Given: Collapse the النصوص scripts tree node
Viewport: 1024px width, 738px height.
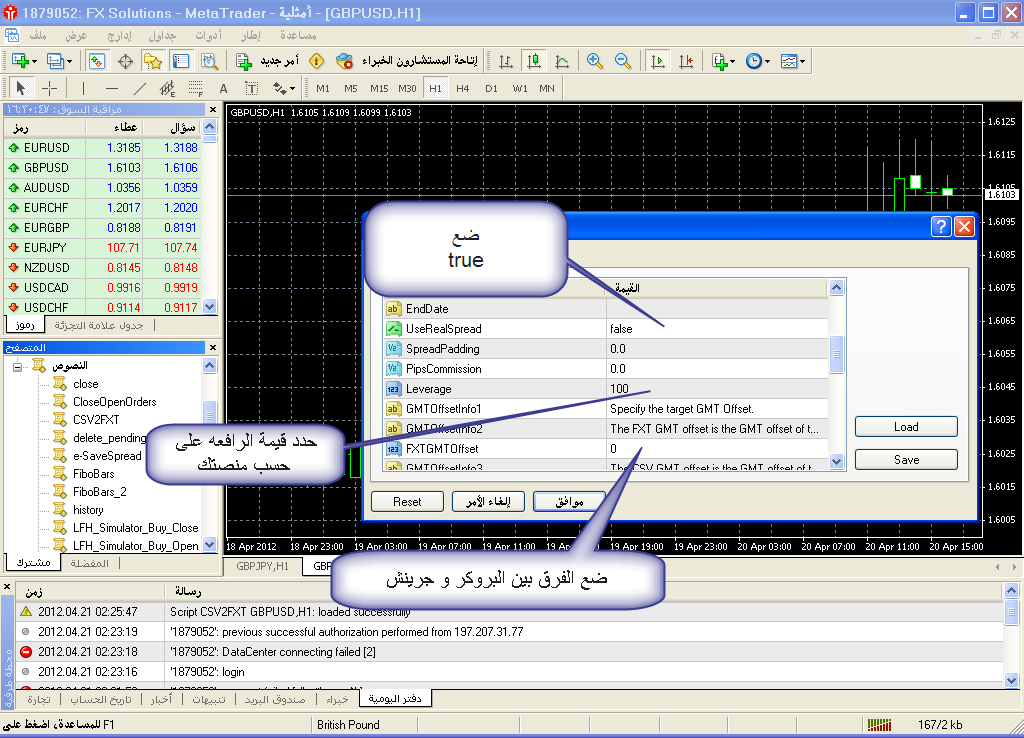Looking at the screenshot, I should click(x=18, y=366).
